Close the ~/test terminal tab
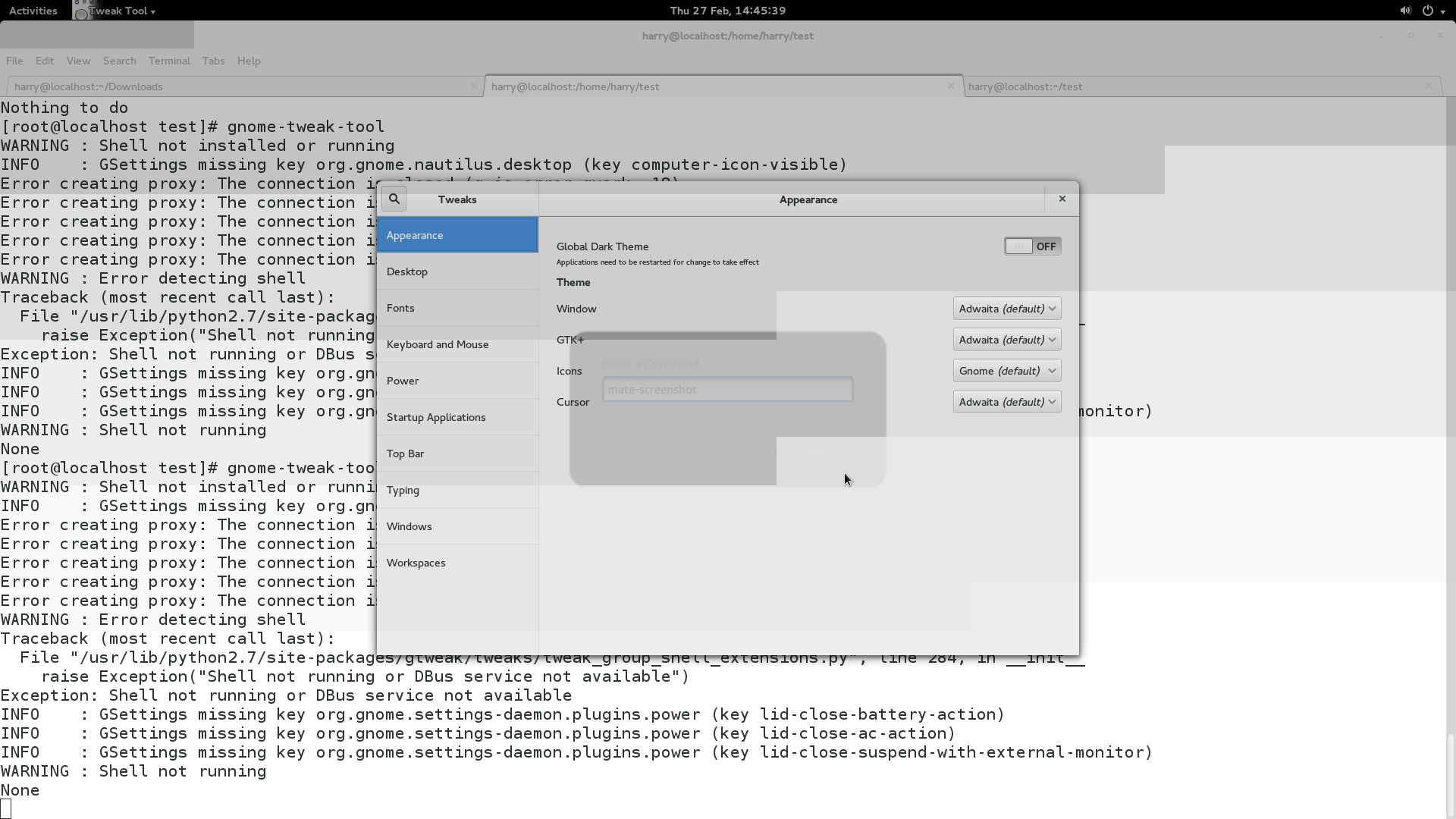This screenshot has height=819, width=1456. (x=1429, y=86)
